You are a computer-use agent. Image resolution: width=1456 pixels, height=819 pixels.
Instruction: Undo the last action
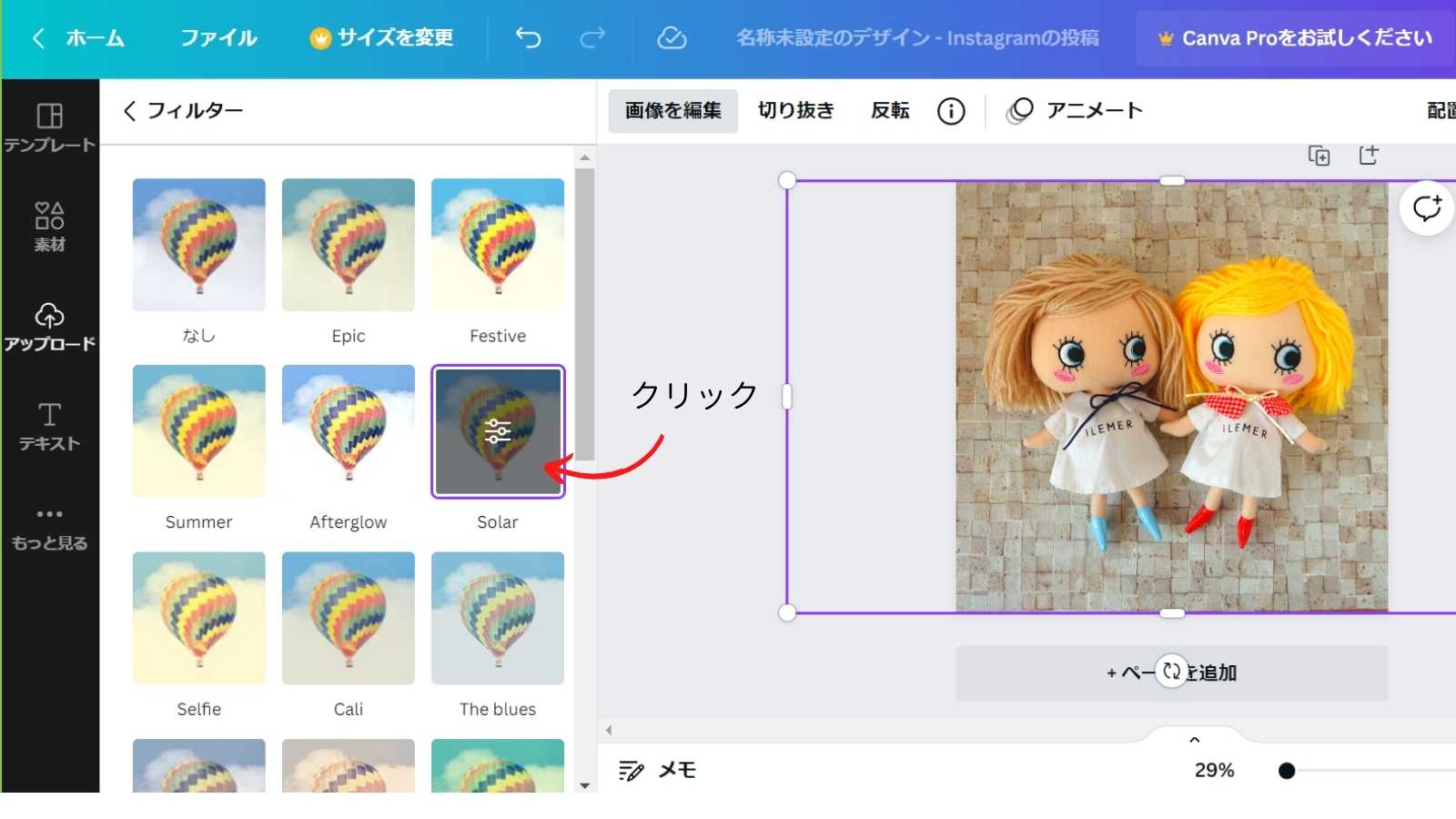tap(528, 38)
